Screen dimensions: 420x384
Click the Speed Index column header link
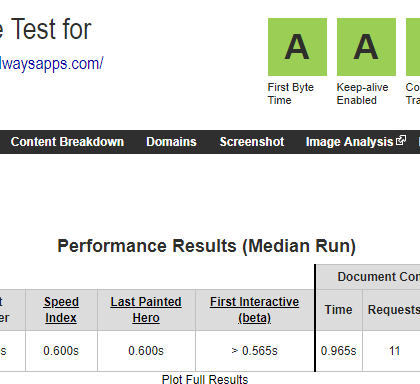pyautogui.click(x=61, y=310)
